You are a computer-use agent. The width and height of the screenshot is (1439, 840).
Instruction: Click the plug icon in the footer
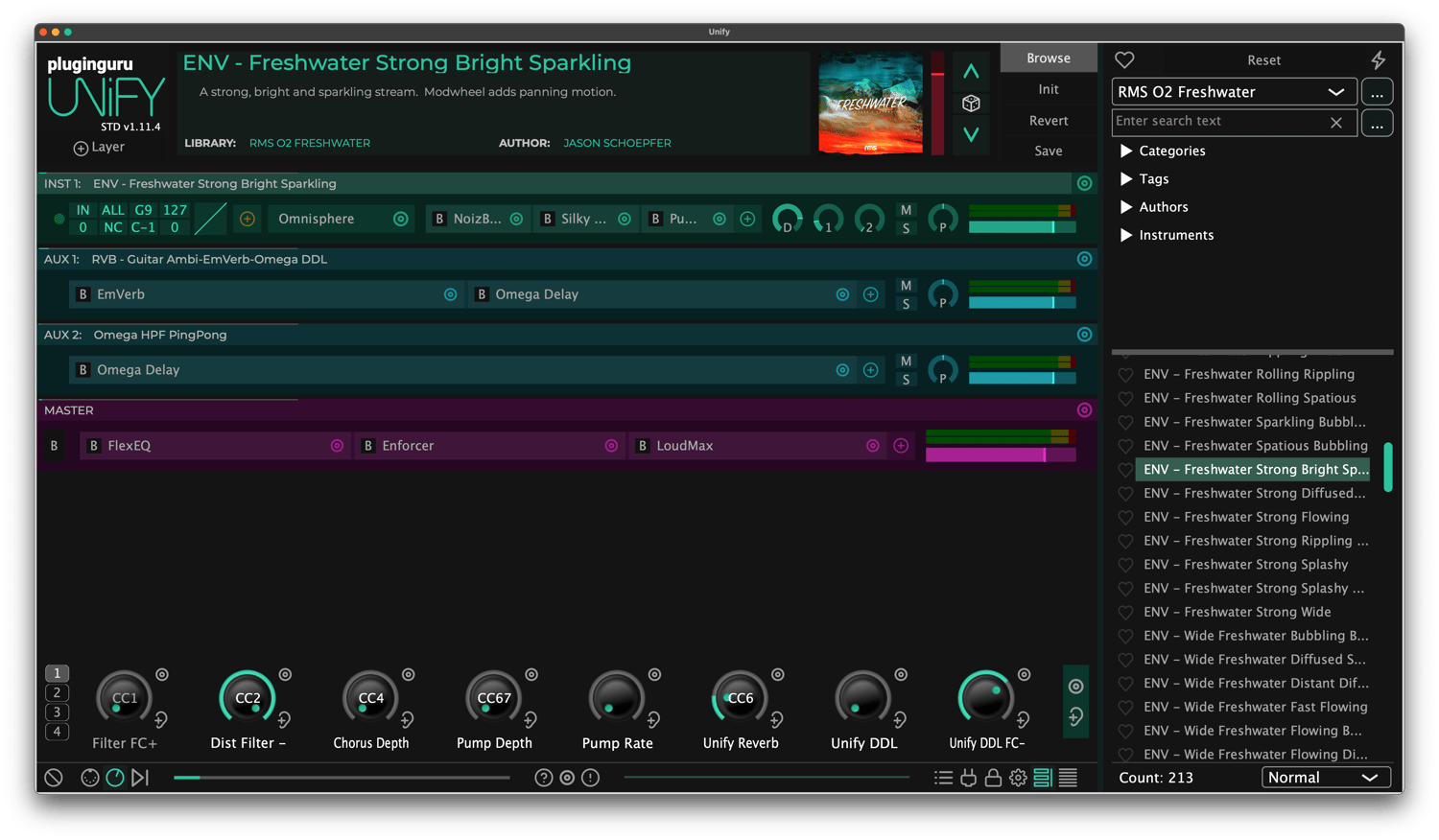[x=968, y=778]
